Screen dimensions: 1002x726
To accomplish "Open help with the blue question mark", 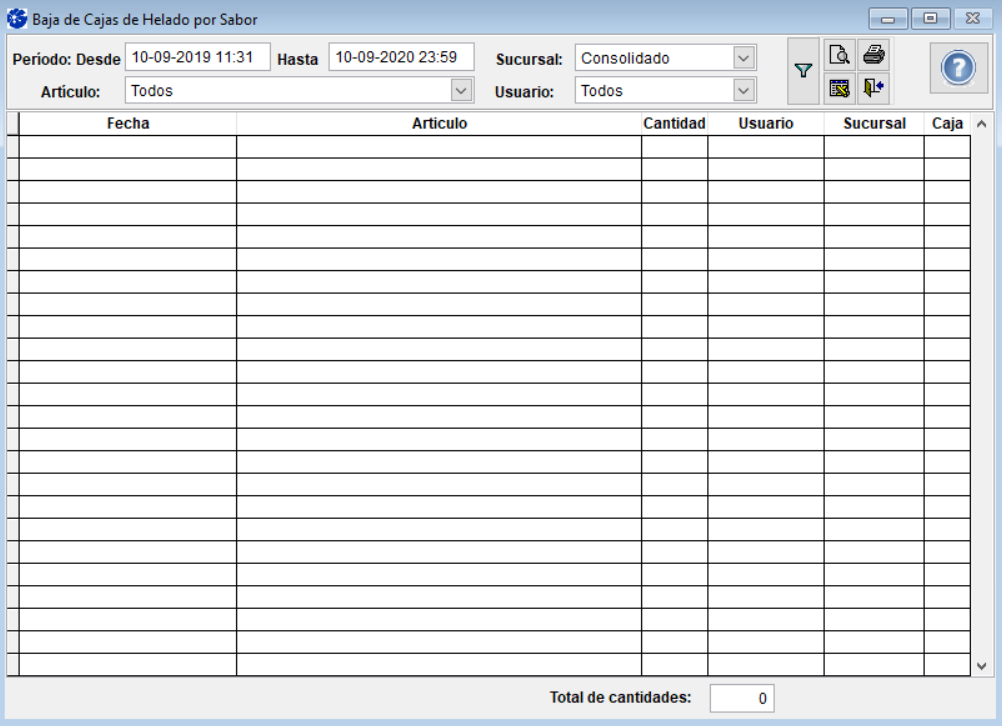I will tap(958, 68).
